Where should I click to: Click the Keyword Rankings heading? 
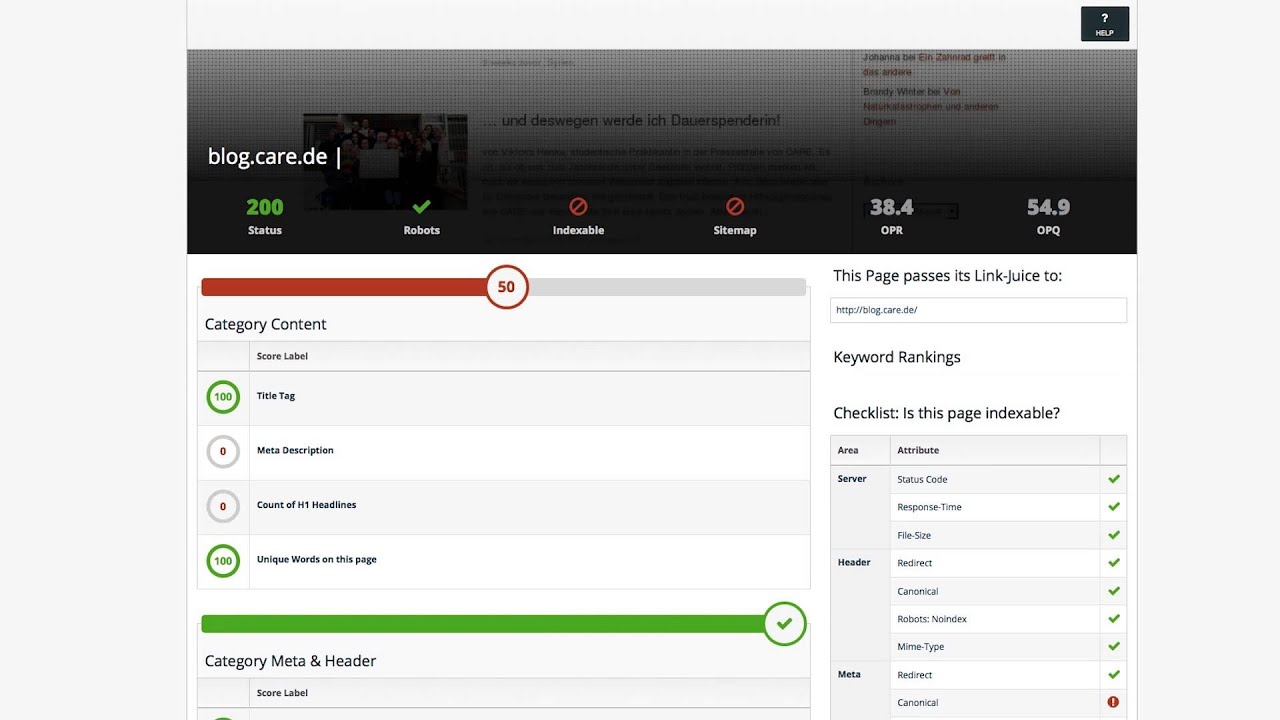click(x=897, y=357)
